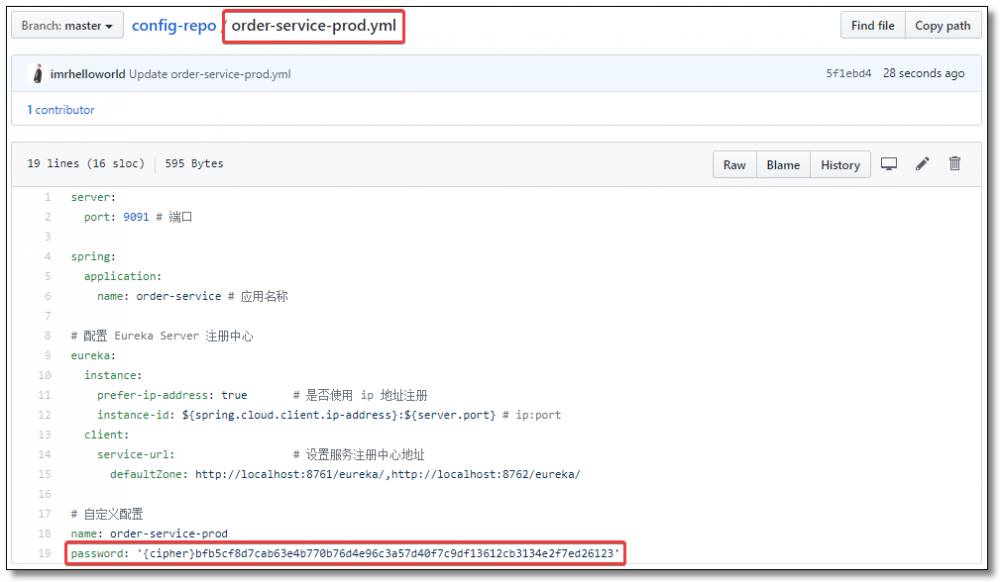This screenshot has width=1000, height=582.
Task: Click the 'client:' key text
Action: click(x=106, y=435)
